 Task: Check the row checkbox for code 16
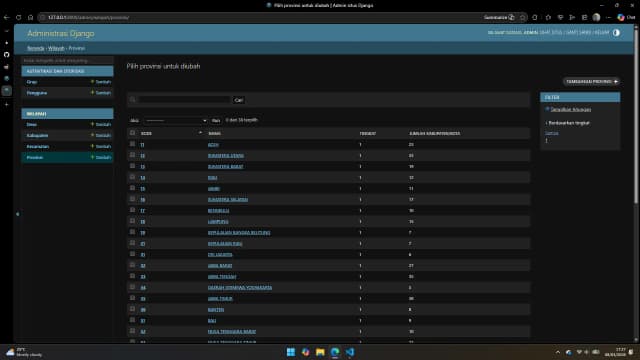[x=132, y=199]
